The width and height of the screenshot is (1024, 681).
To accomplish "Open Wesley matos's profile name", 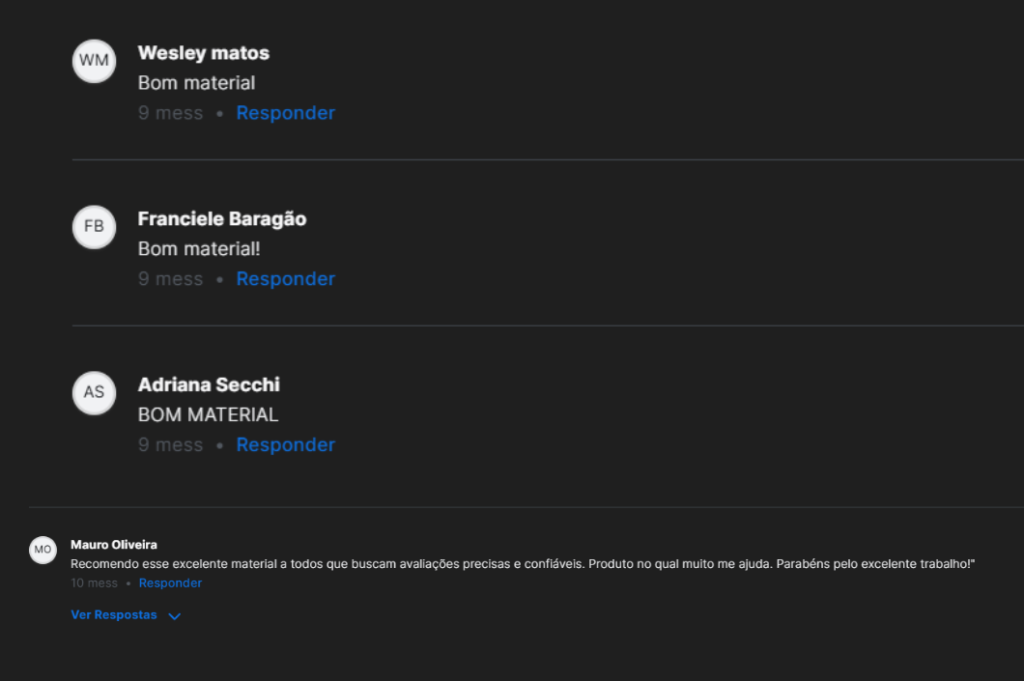I will pos(203,53).
